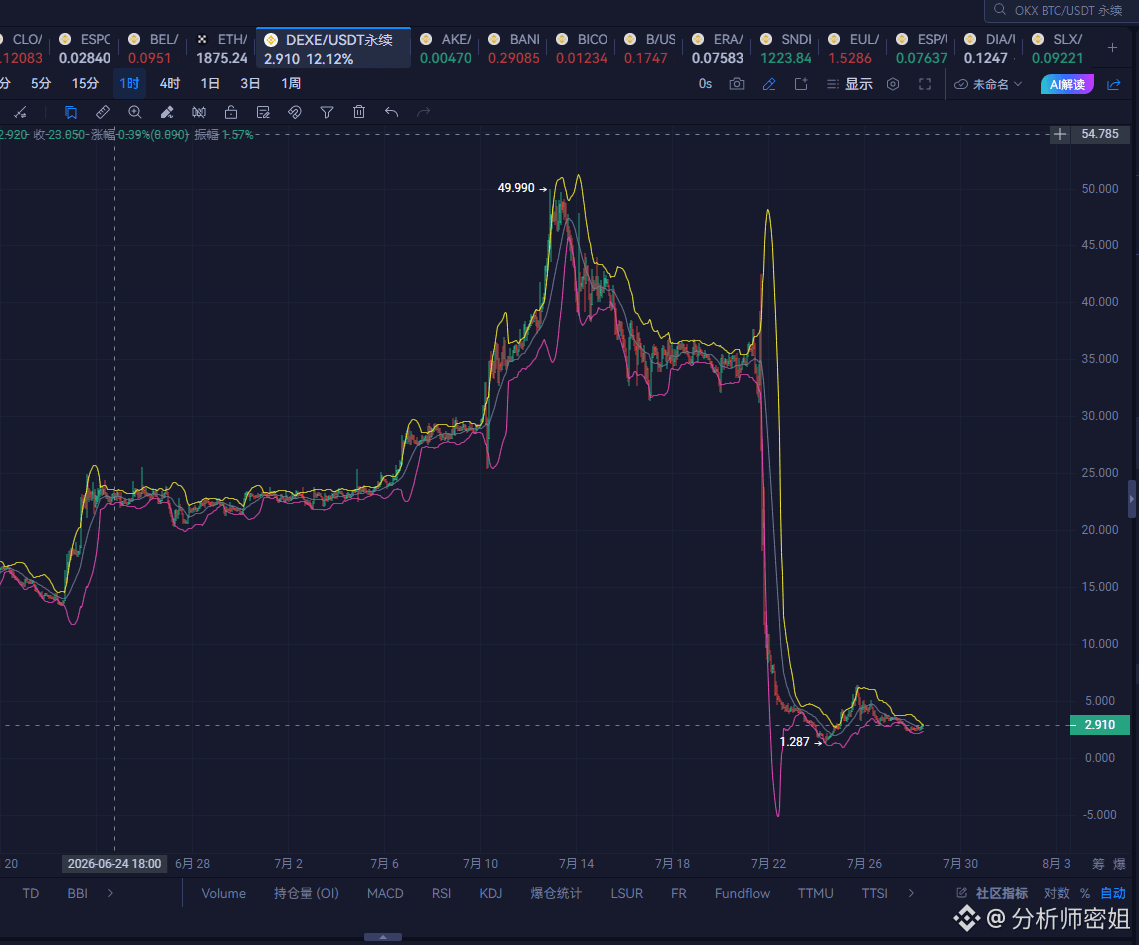Viewport: 1139px width, 945px height.
Task: Switch to the BEL/ symbol tab
Action: 153,48
